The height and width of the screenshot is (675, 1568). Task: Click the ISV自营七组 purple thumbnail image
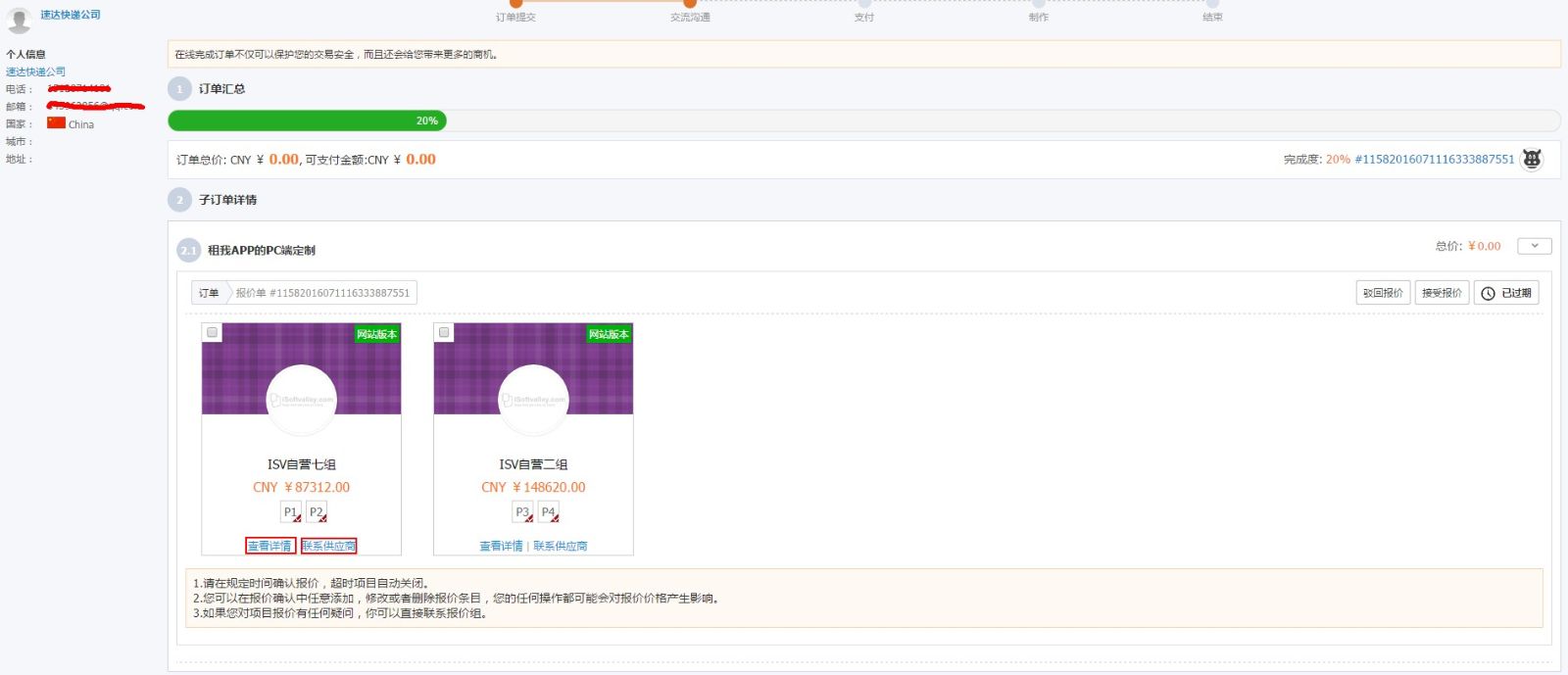pyautogui.click(x=301, y=369)
